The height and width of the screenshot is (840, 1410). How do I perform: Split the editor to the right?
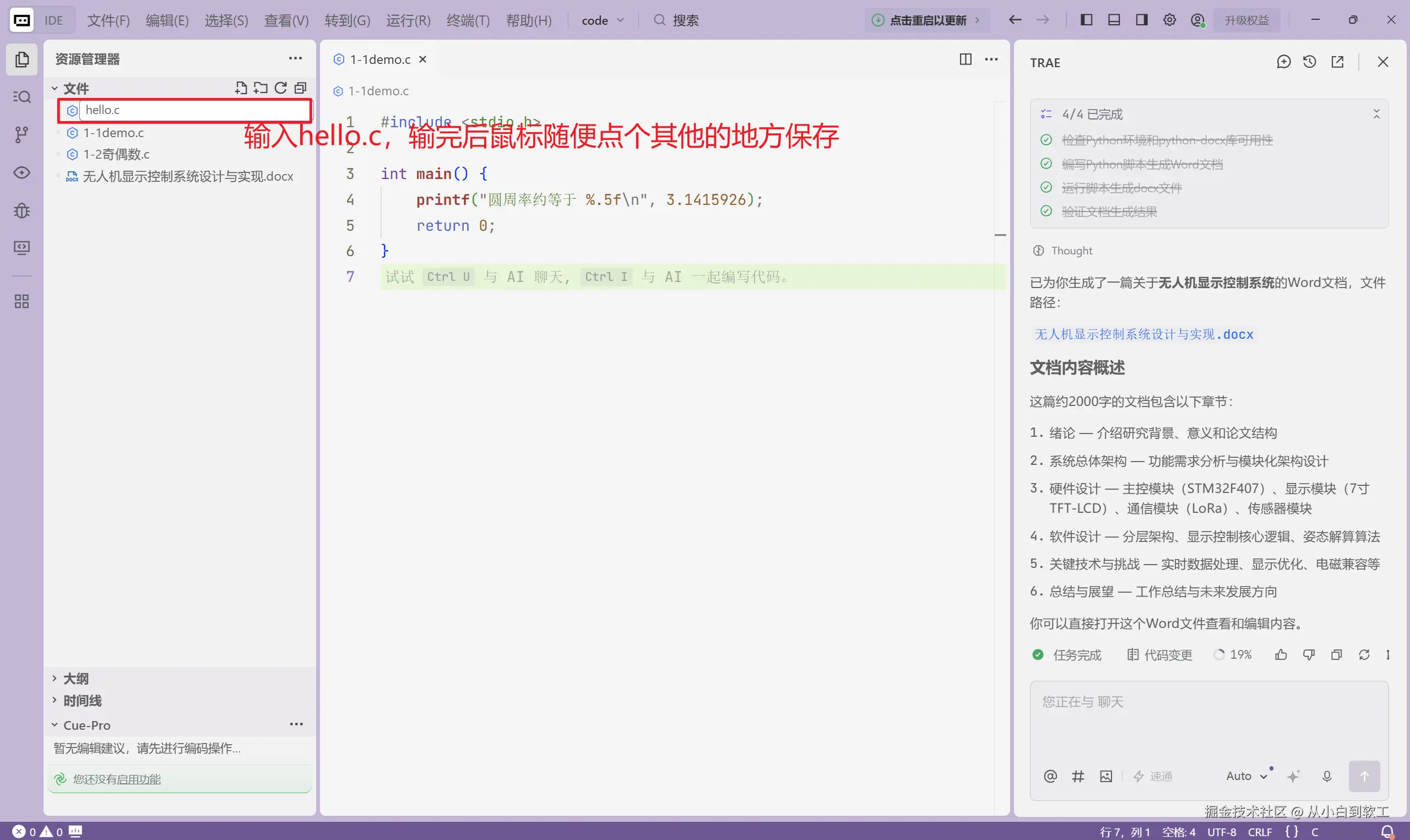click(x=966, y=59)
